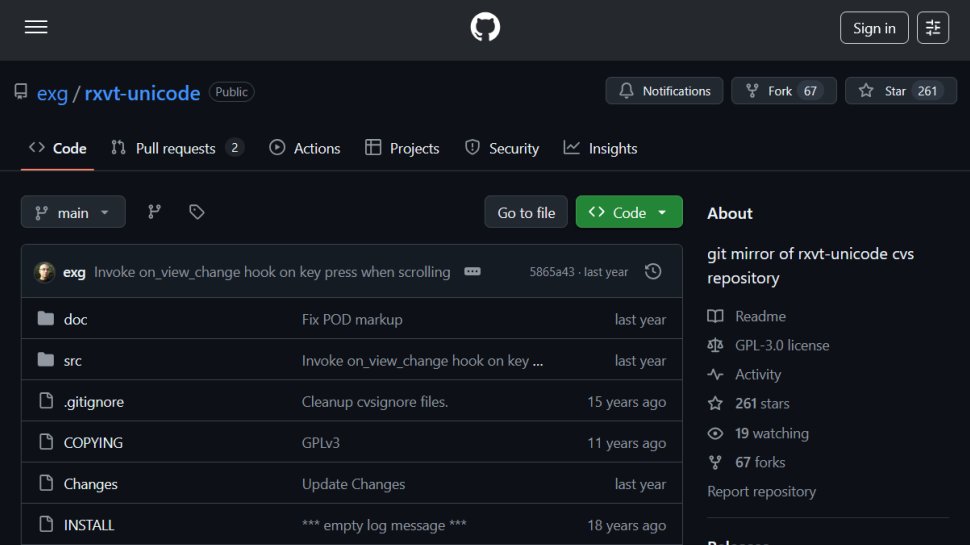970x545 pixels.
Task: Open latest commit message on scrolling
Action: click(272, 272)
